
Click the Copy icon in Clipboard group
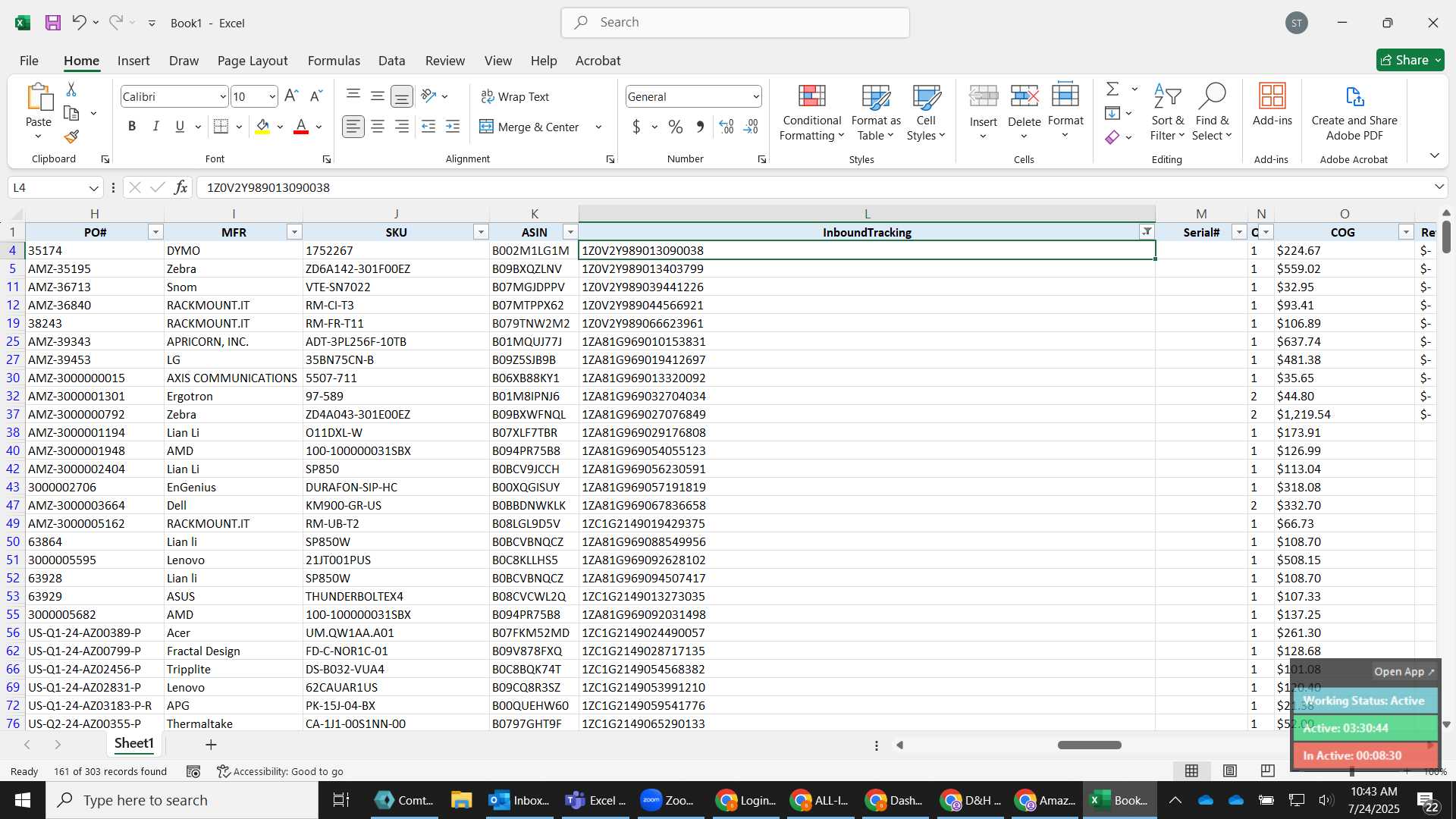pos(71,113)
